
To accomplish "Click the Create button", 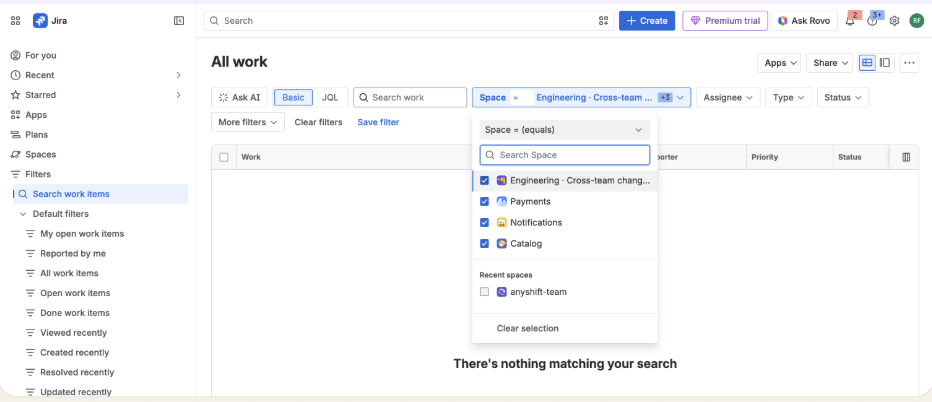I will click(x=647, y=21).
